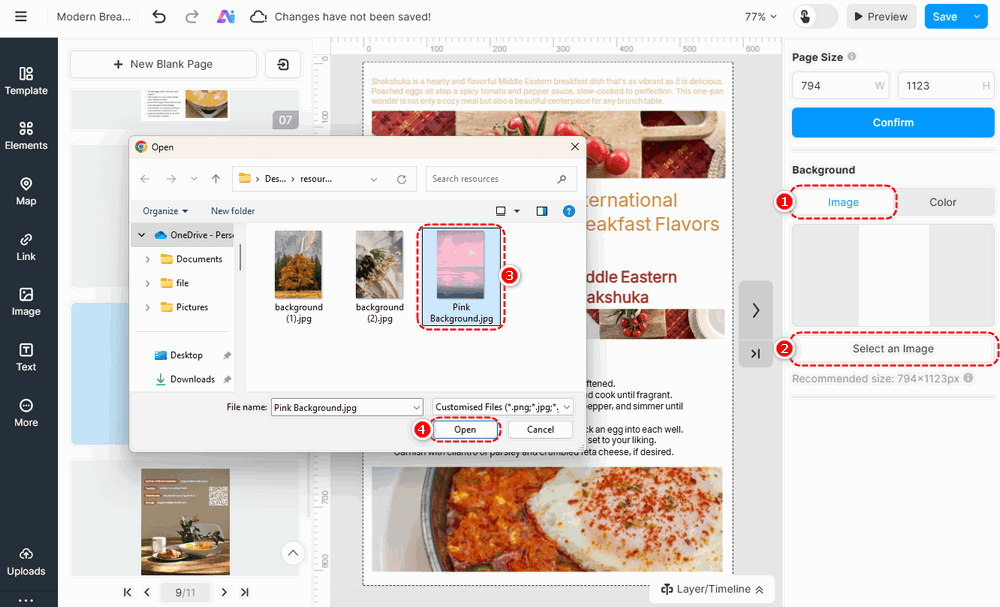Open the Organize menu in dialog
This screenshot has height=607, width=1000.
165,211
